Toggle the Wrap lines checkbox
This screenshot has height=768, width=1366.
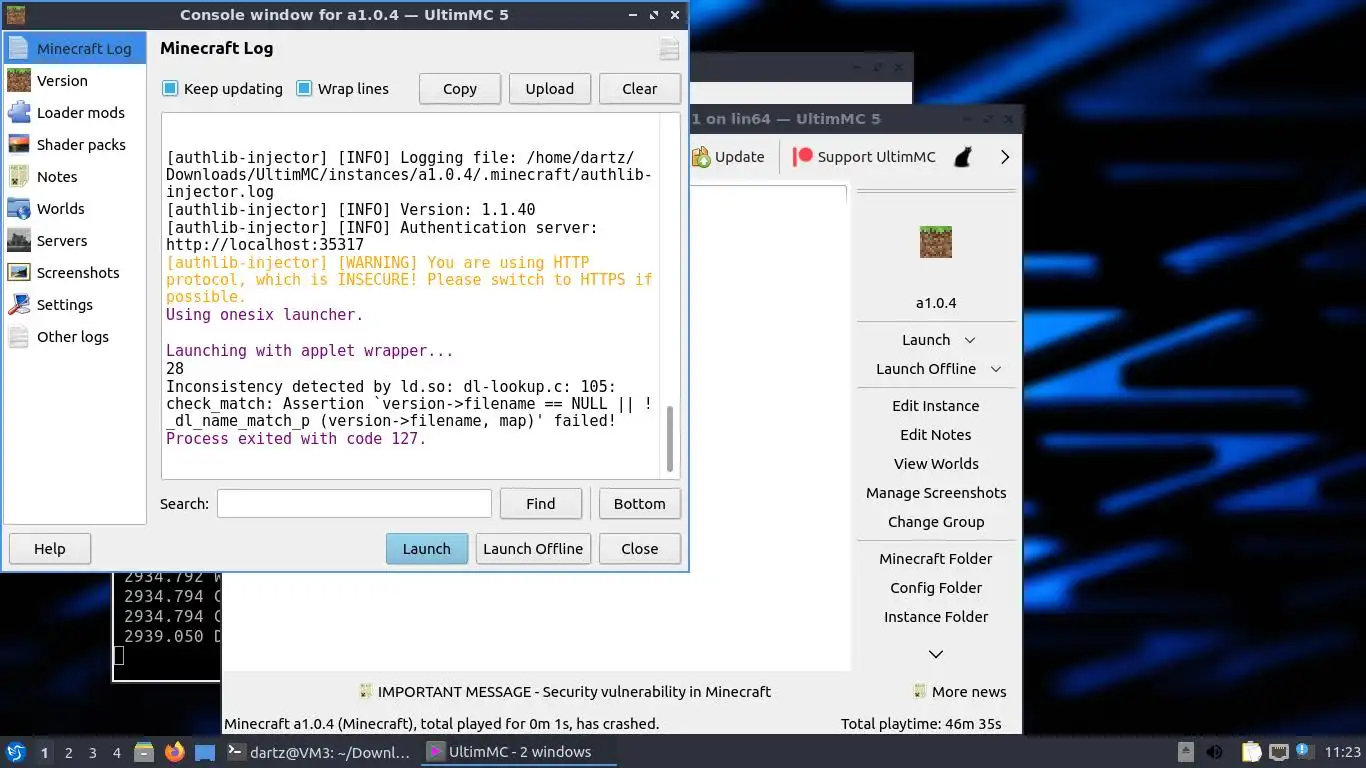(304, 88)
